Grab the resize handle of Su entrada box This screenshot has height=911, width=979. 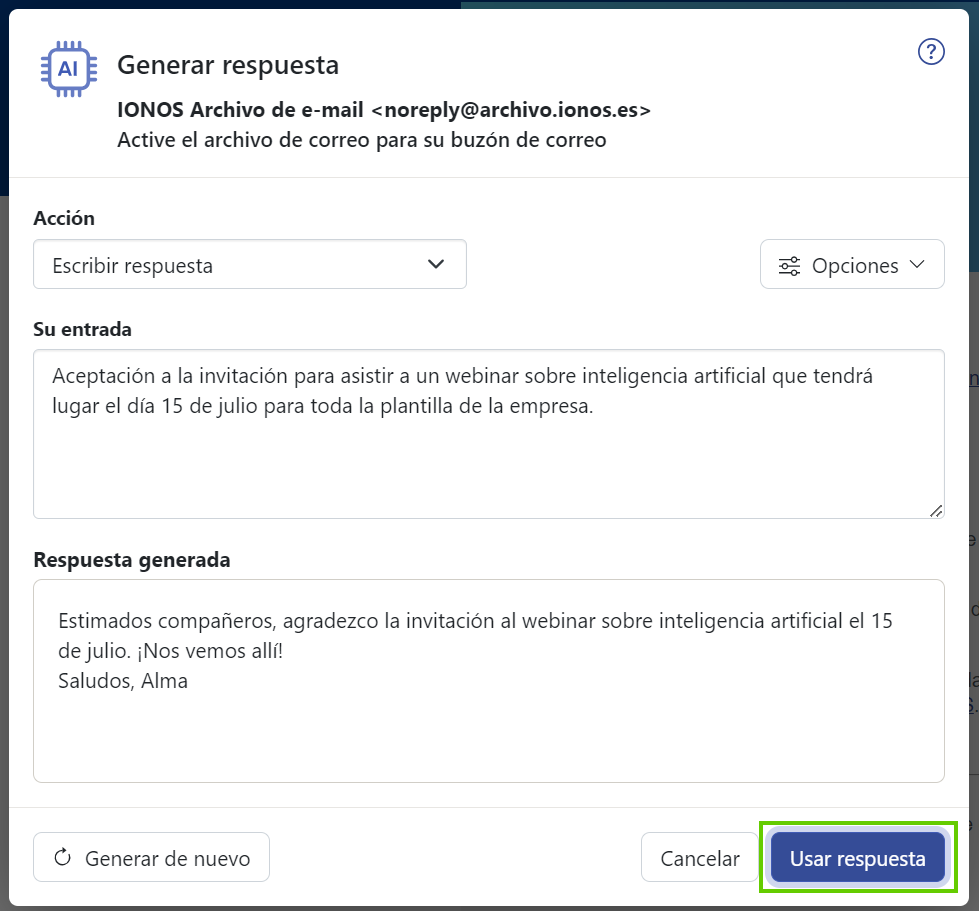point(935,510)
